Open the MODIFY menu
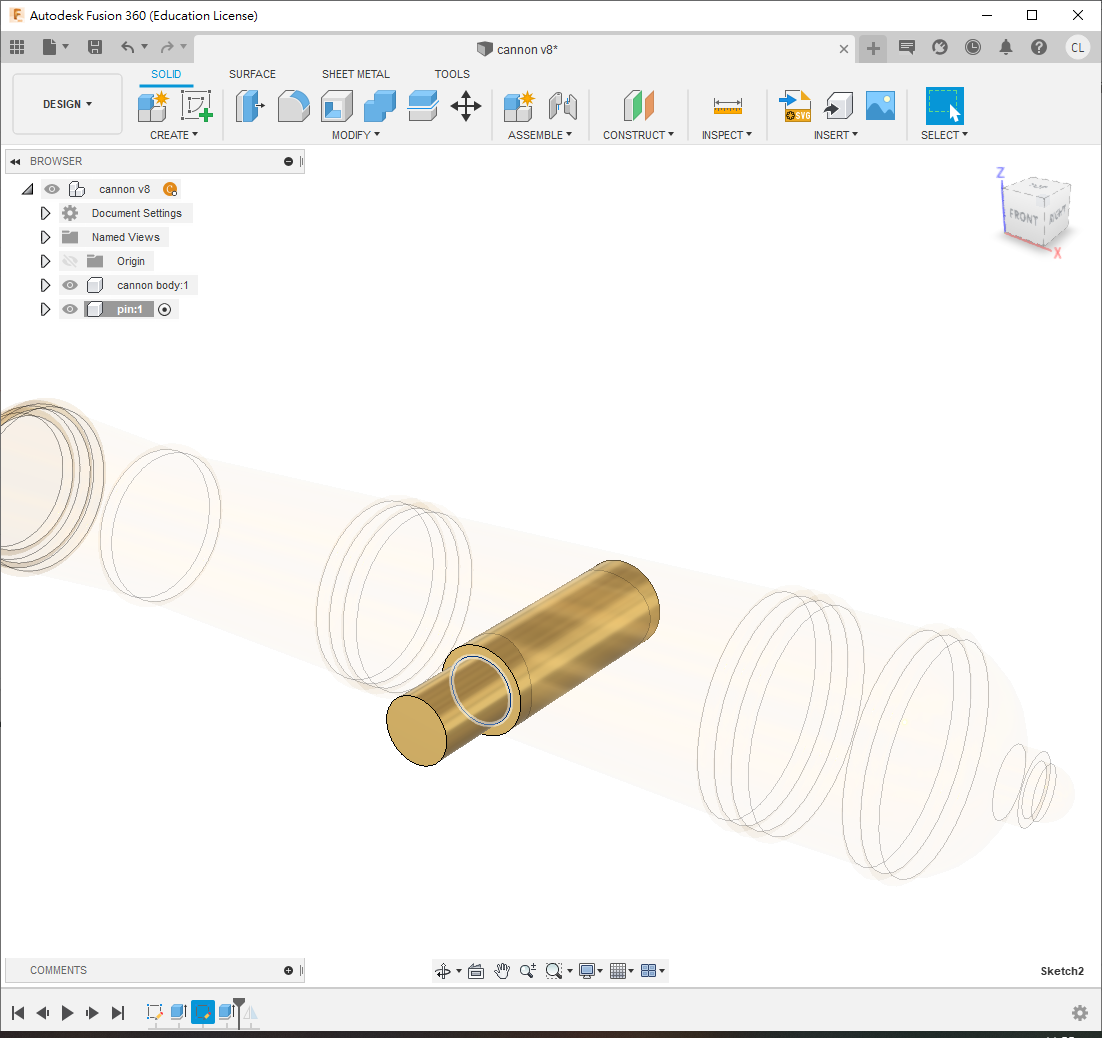Image resolution: width=1102 pixels, height=1038 pixels. pyautogui.click(x=355, y=135)
